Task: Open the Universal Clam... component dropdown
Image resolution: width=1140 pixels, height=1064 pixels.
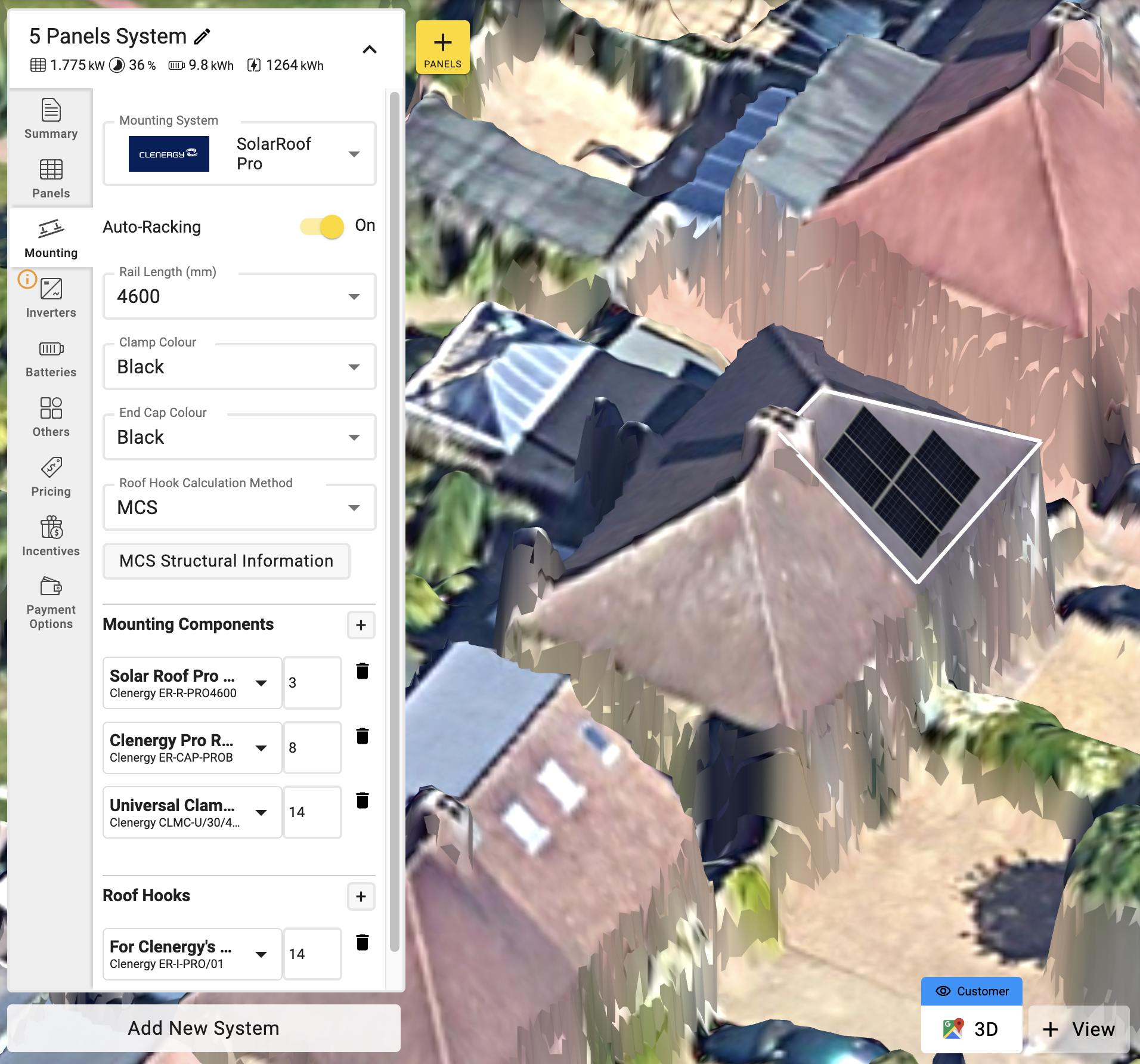Action: (x=192, y=812)
